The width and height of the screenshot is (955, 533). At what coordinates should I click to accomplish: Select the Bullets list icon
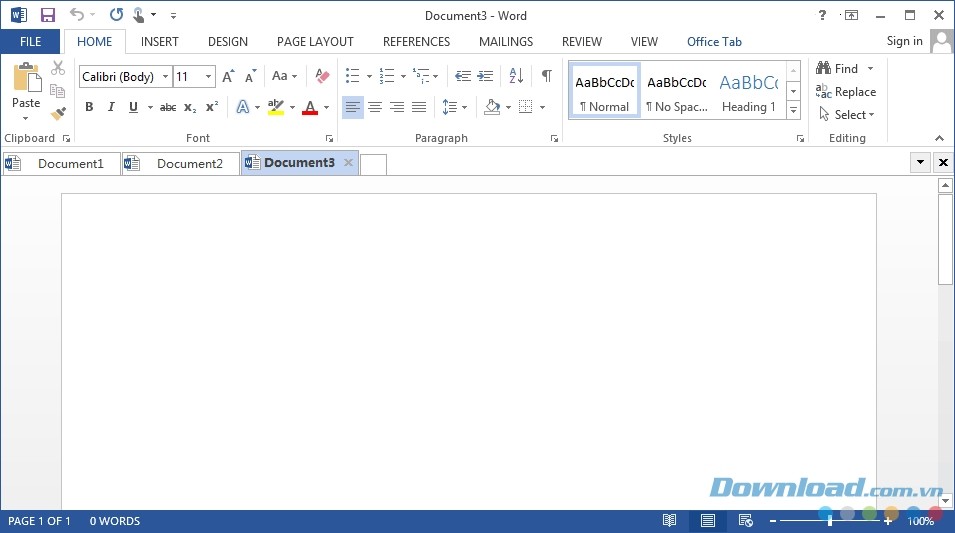point(352,76)
